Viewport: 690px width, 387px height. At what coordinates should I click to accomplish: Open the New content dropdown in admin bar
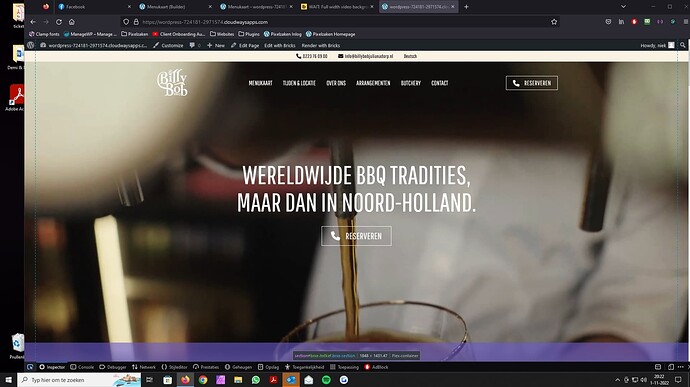pyautogui.click(x=216, y=45)
